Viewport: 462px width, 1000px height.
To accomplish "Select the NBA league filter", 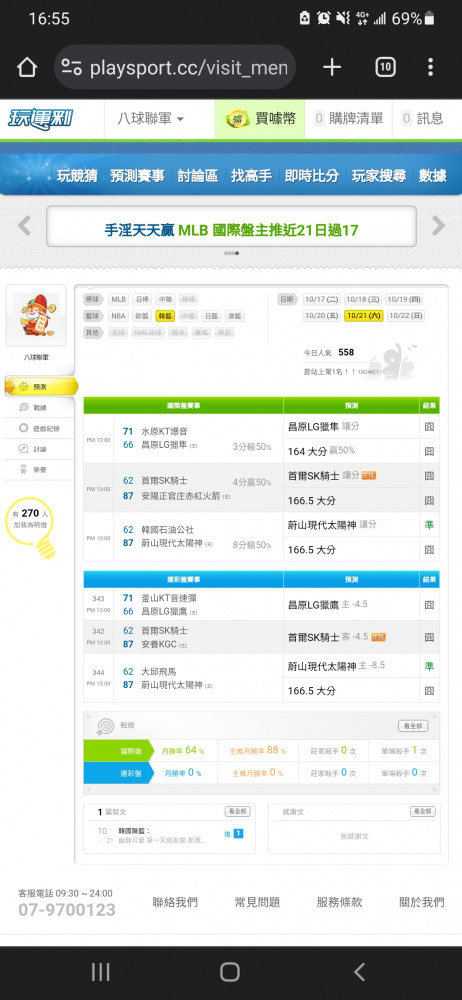I will click(119, 316).
